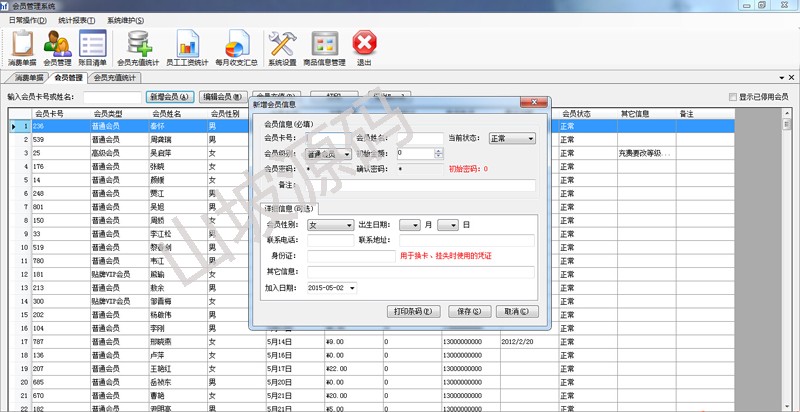Viewport: 800px width, 412px height.
Task: Select the 会员管理 tab
Action: coord(68,78)
